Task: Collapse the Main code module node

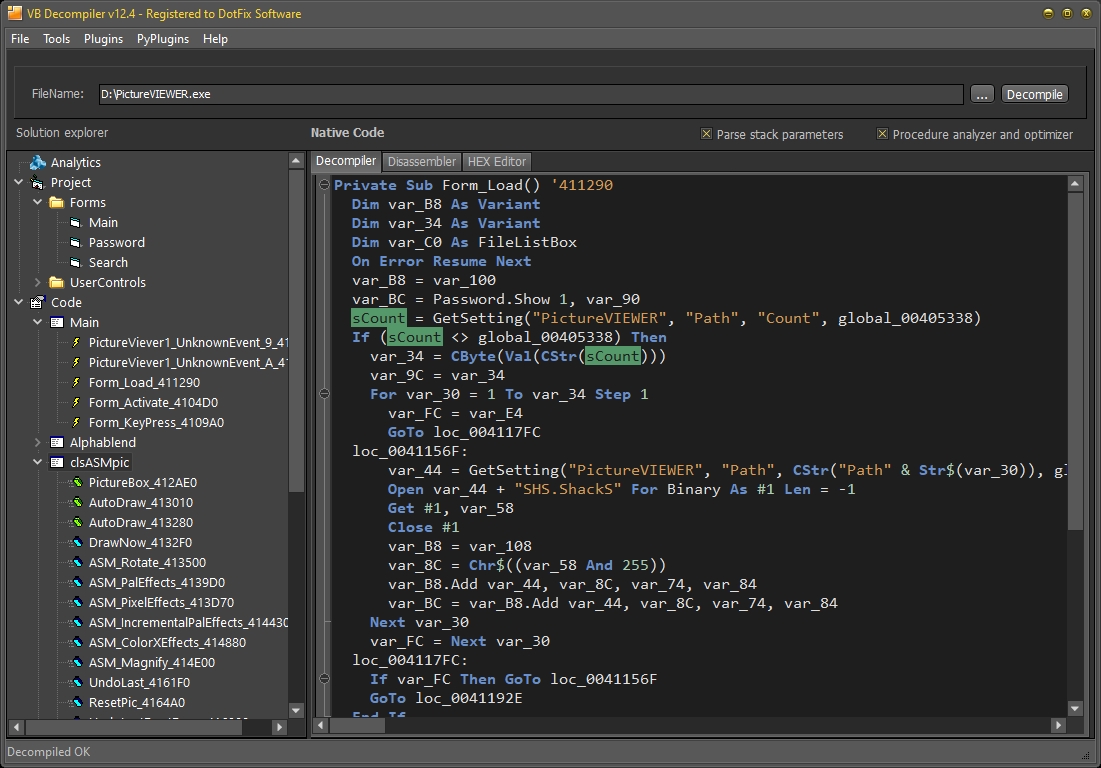Action: [x=38, y=322]
